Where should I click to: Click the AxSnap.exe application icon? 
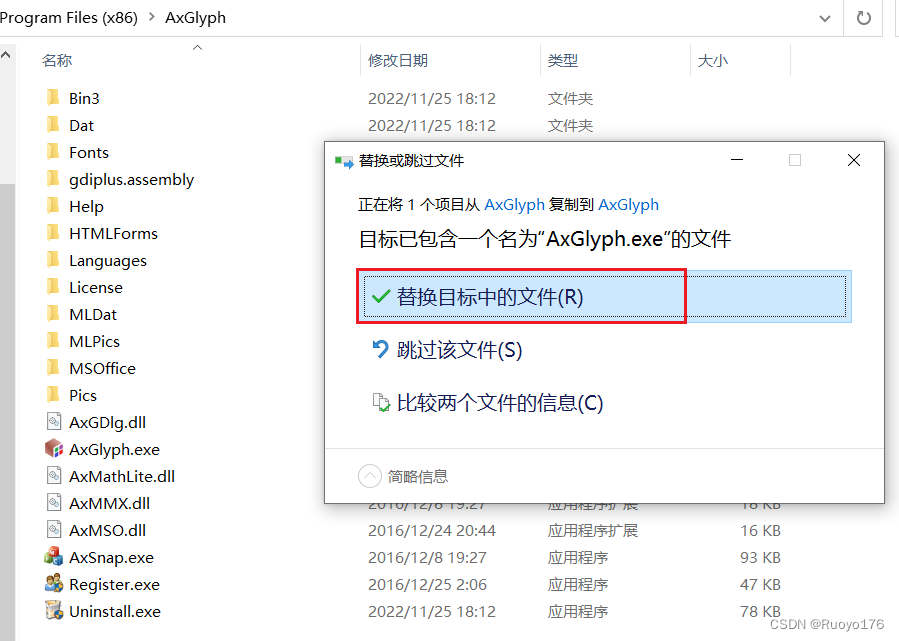(53, 557)
